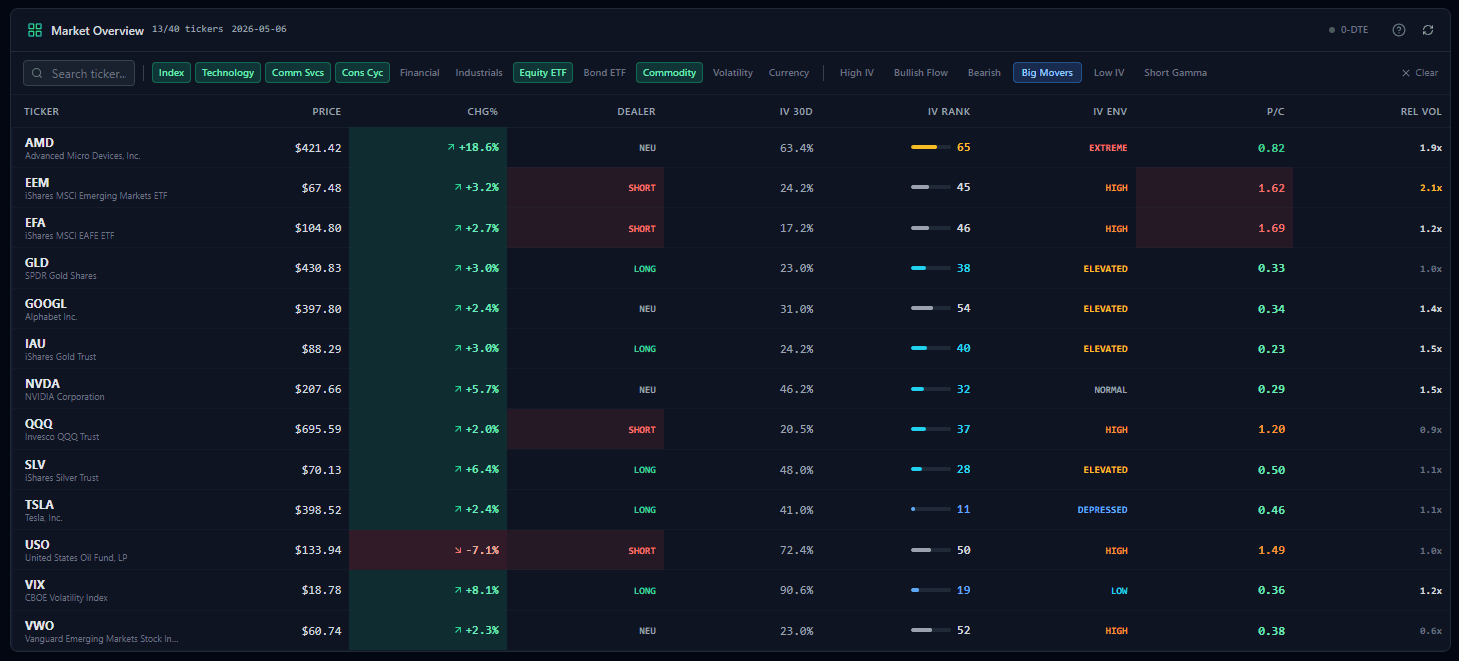This screenshot has height=661, width=1459.
Task: Sort by the IV ENV column header
Action: 1110,112
